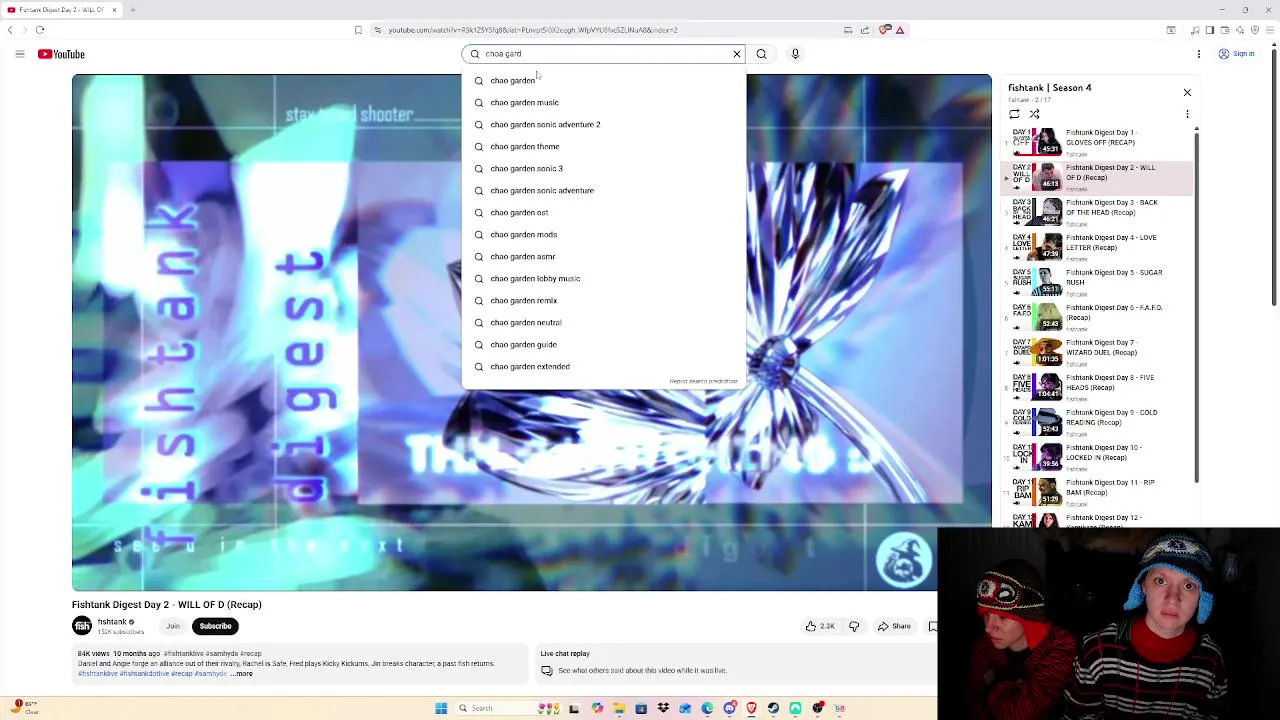
Task: Open Steam from the taskbar
Action: 773,708
